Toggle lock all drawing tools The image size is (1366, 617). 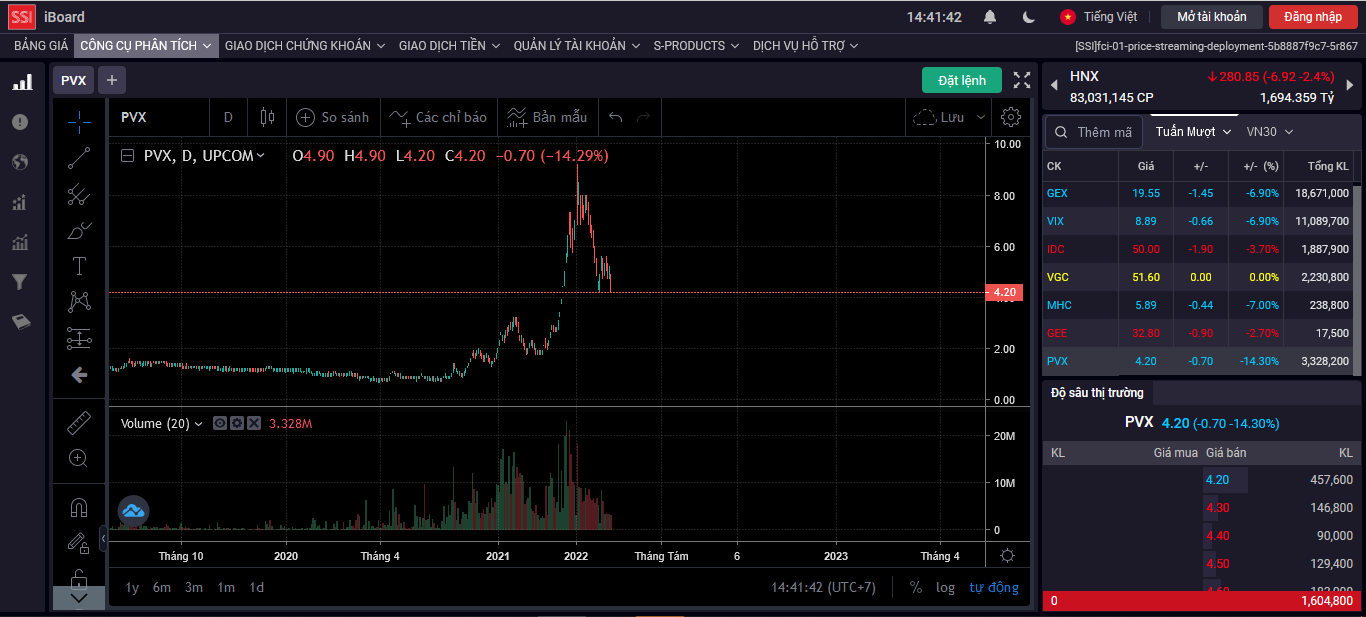79,578
